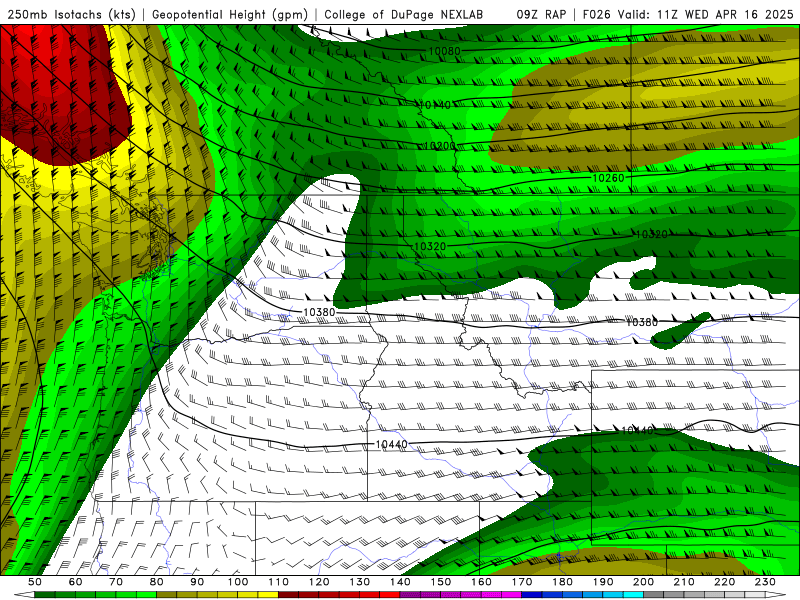800x600 pixels.
Task: Click the 10140 height contour label
Action: click(x=435, y=105)
